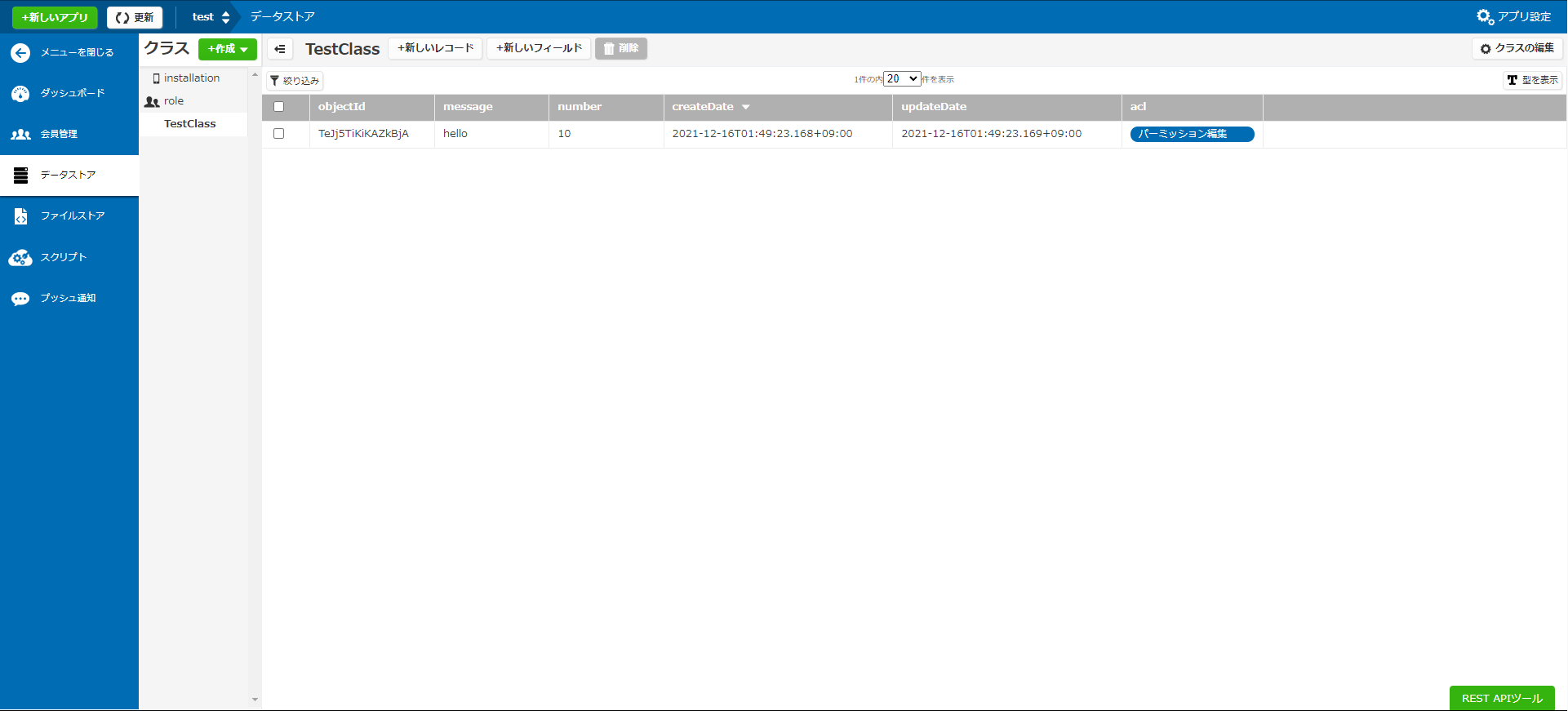Click the Filestore document icon
This screenshot has height=711, width=1568.
tap(20, 216)
